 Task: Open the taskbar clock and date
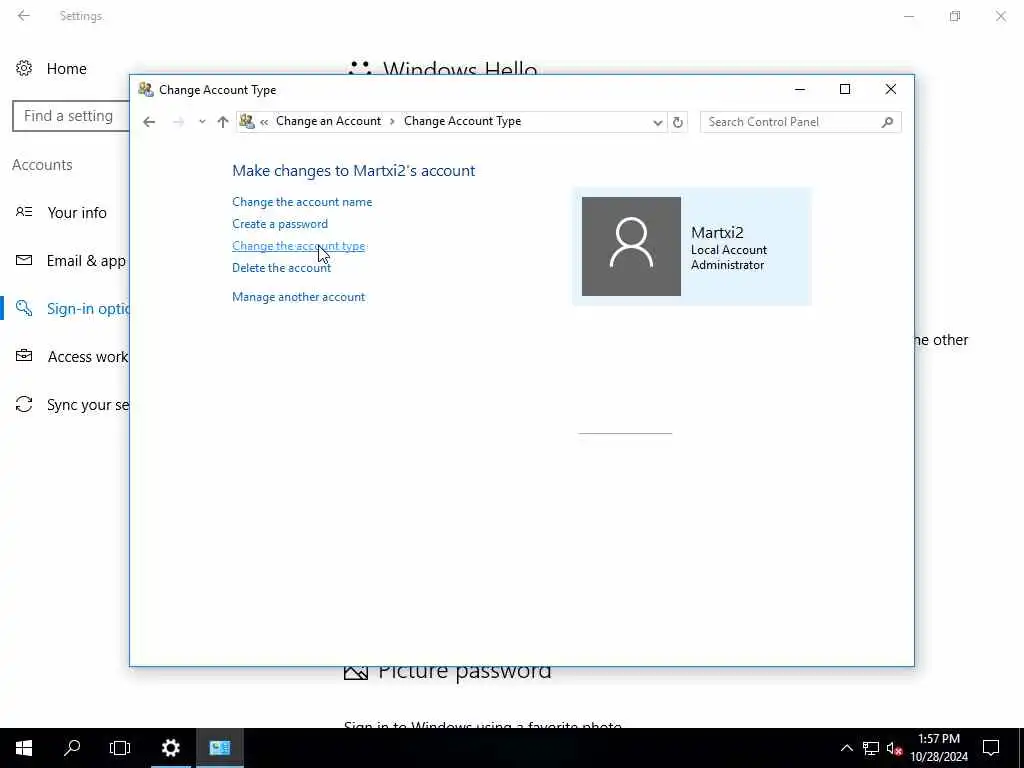coord(939,748)
